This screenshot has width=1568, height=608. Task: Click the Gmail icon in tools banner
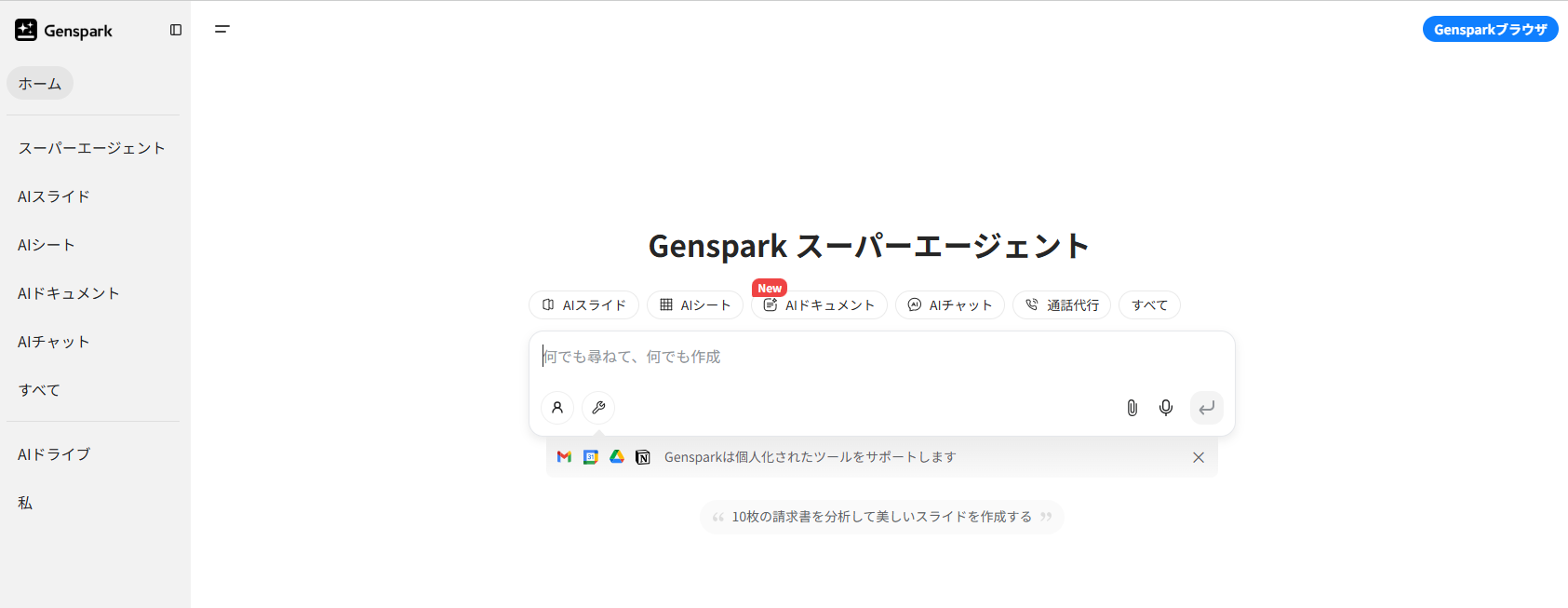pos(564,457)
